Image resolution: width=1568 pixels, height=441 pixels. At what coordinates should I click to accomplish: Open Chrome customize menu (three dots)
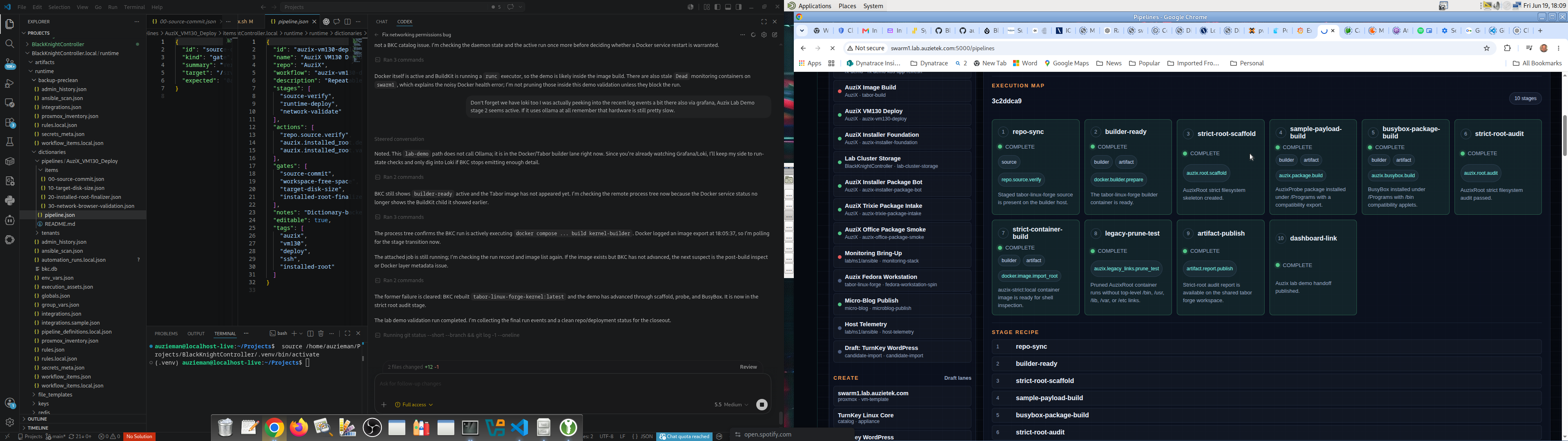(x=1559, y=49)
